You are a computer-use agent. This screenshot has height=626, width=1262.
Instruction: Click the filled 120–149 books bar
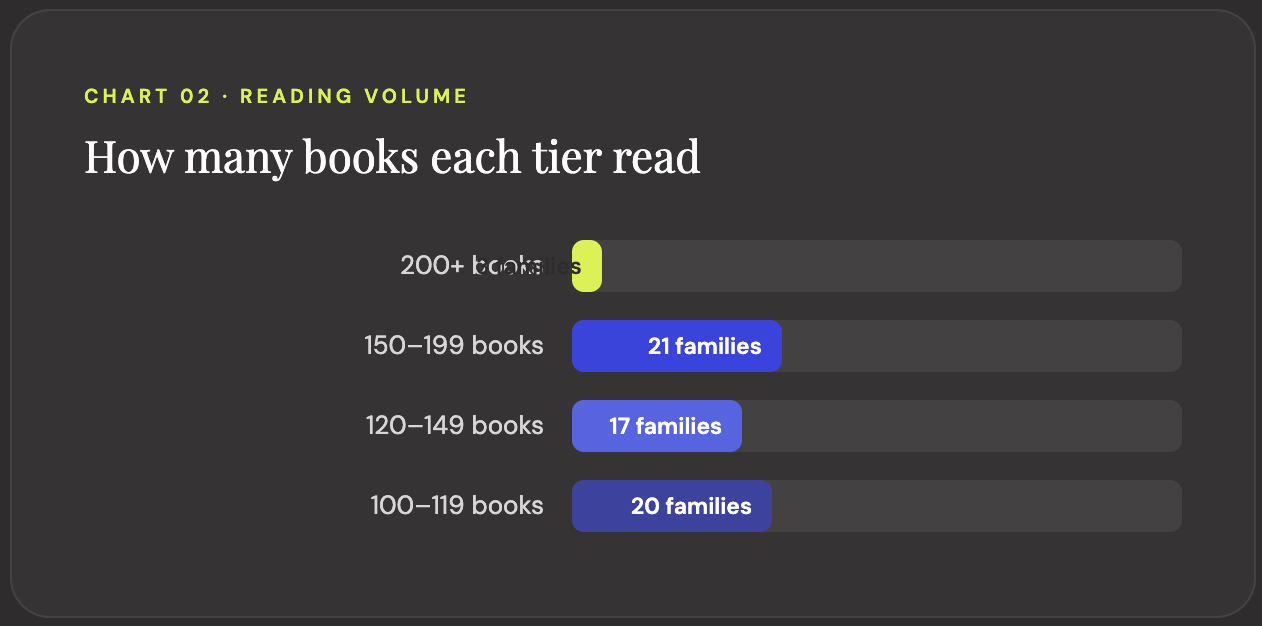coord(590,426)
